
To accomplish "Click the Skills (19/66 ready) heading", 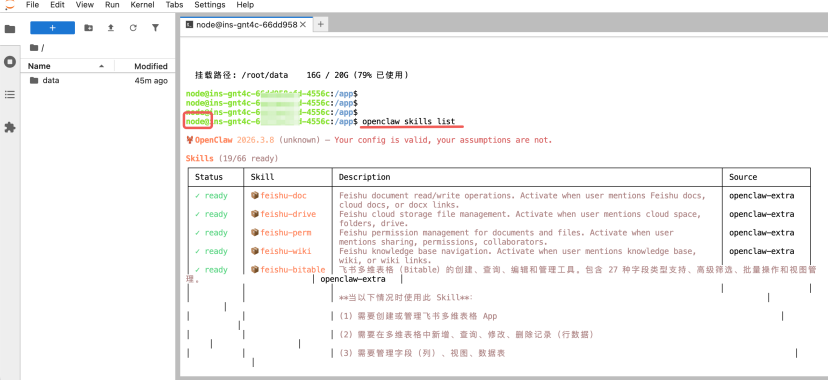I will point(232,158).
